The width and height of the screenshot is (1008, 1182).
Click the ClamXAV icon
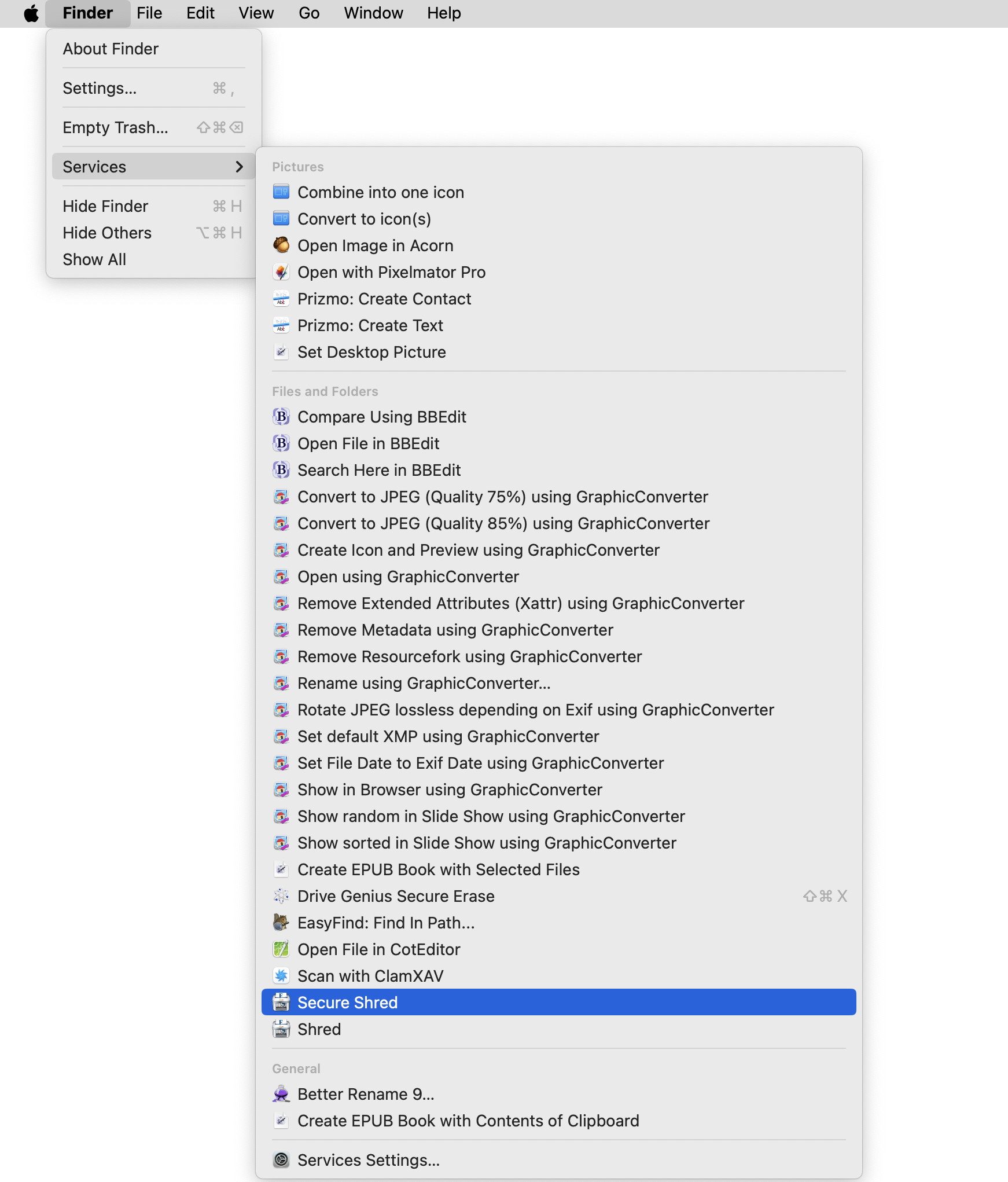pos(281,976)
